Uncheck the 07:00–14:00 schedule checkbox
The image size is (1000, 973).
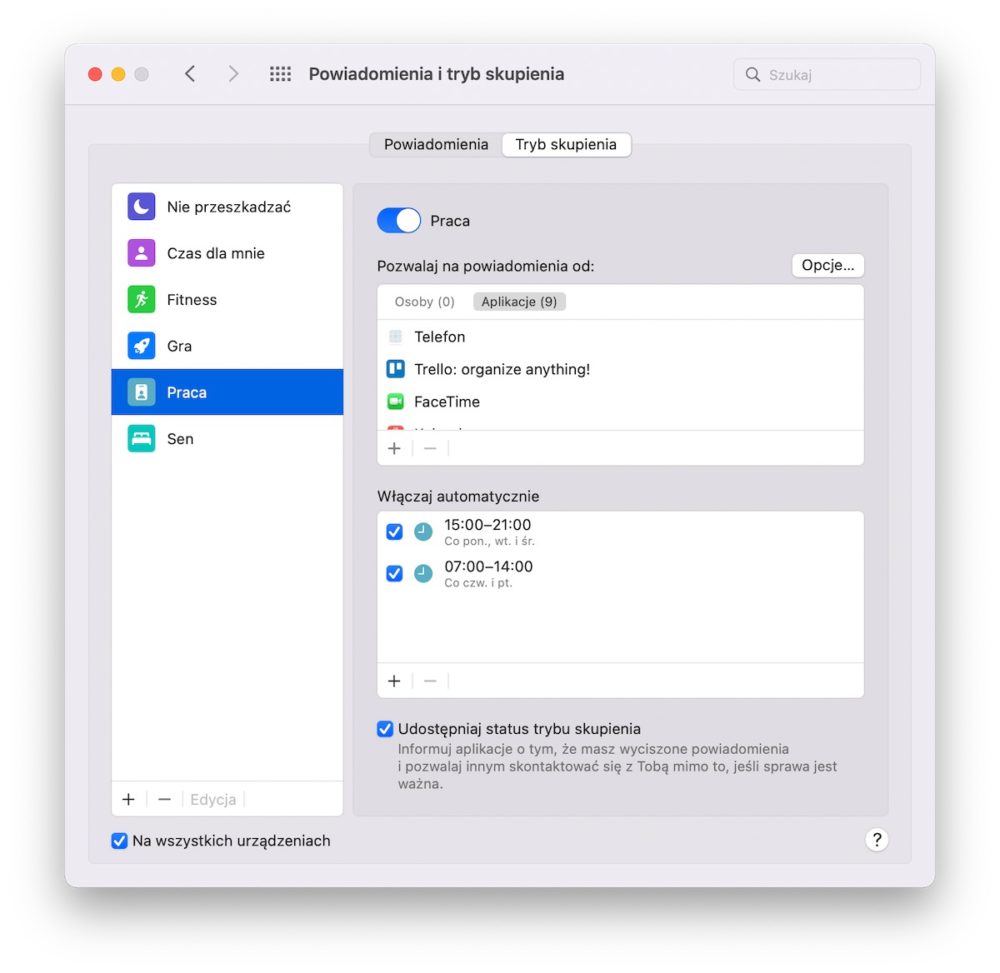[394, 573]
